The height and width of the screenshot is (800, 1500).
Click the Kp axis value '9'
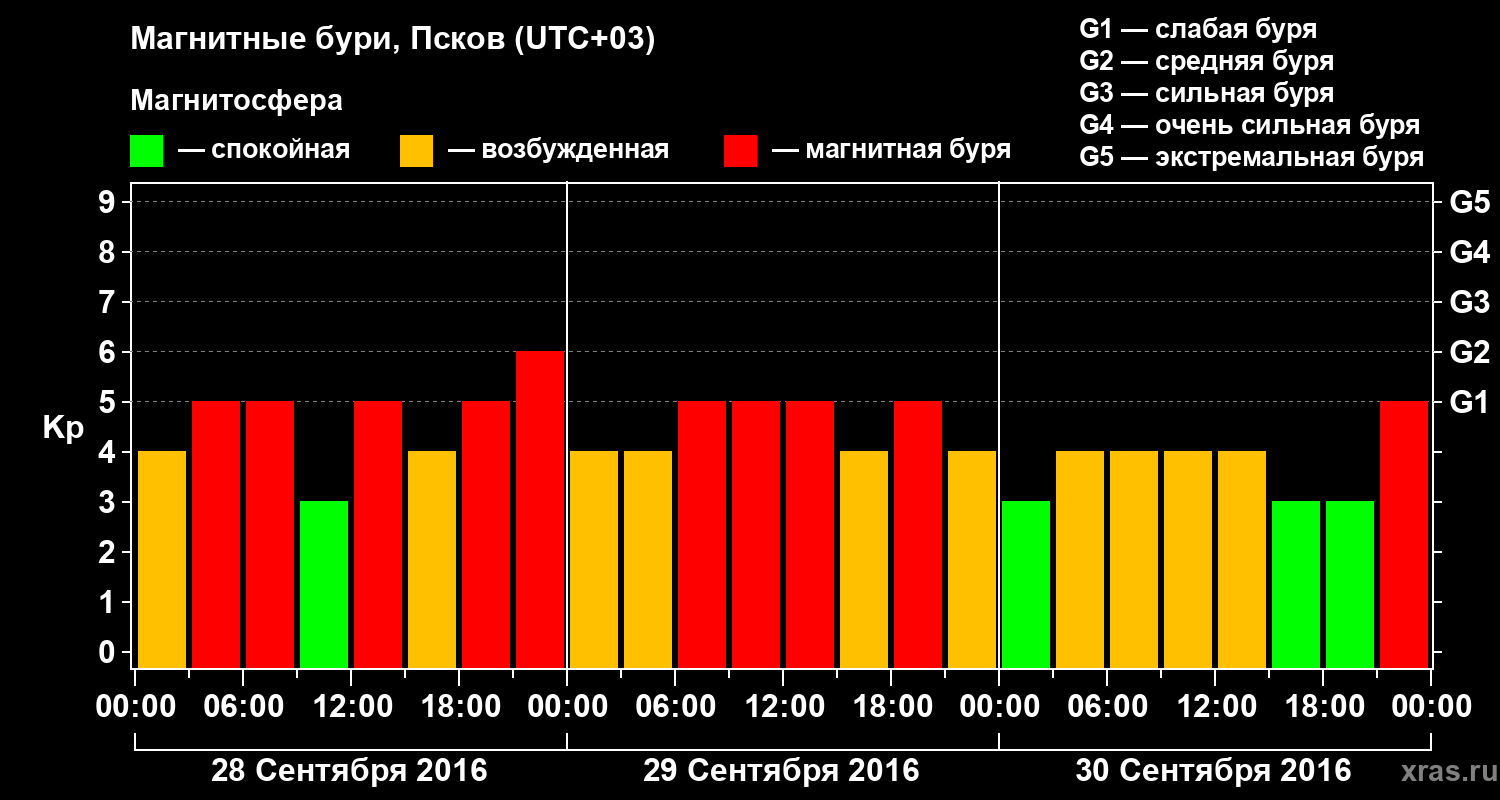click(109, 202)
